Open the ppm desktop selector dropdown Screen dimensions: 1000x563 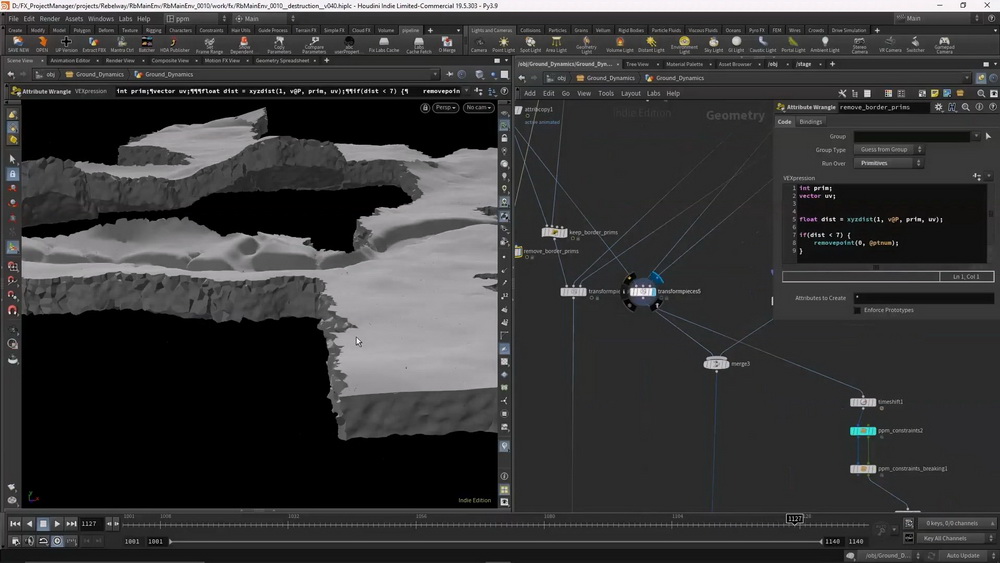tap(196, 18)
